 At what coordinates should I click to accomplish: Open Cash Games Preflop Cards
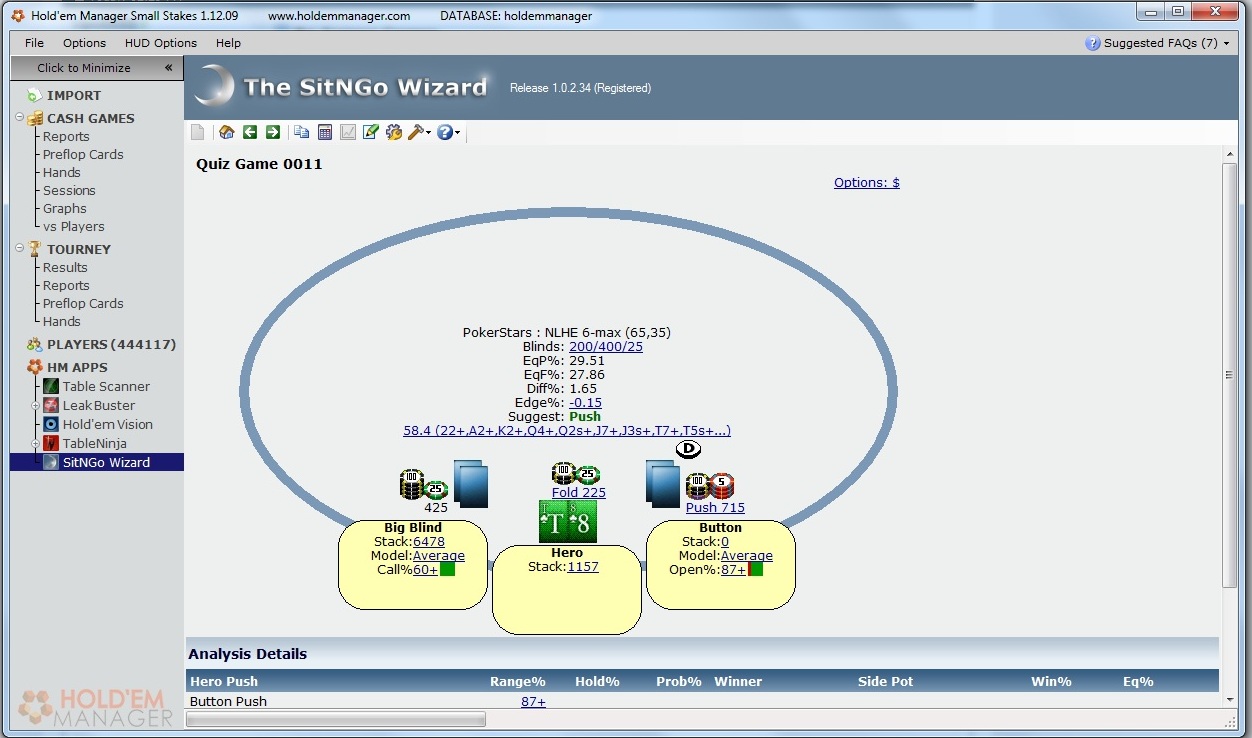pos(83,155)
